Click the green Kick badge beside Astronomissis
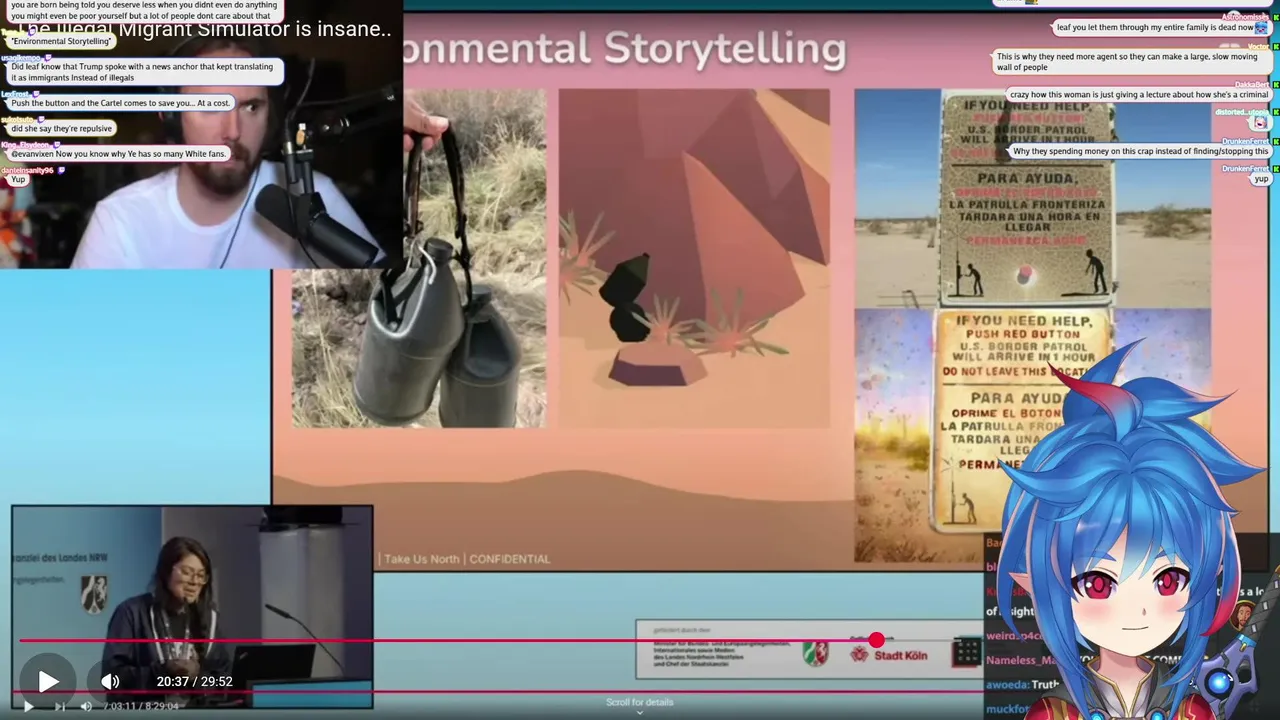 [1275, 17]
